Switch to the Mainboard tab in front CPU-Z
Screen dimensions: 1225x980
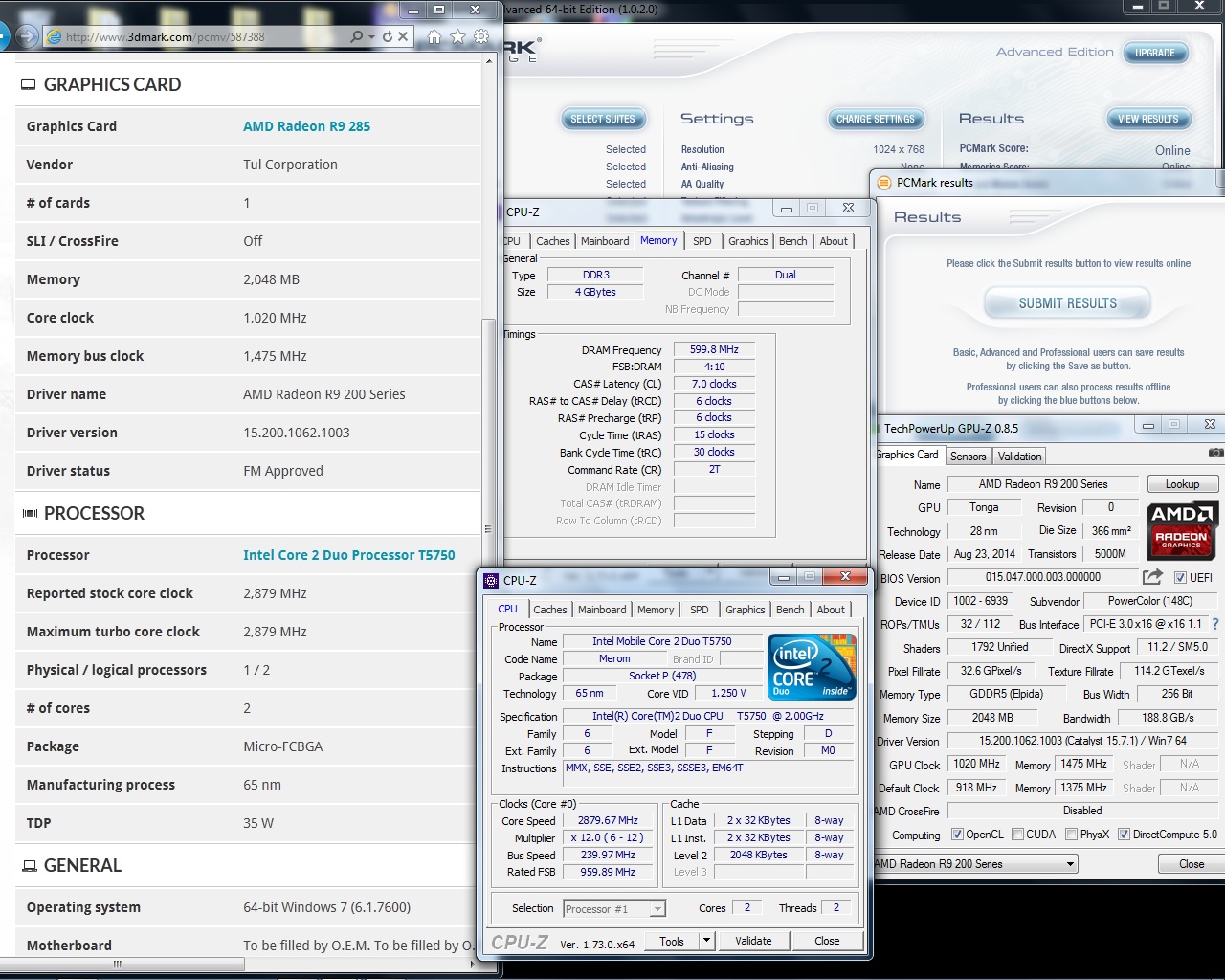602,610
